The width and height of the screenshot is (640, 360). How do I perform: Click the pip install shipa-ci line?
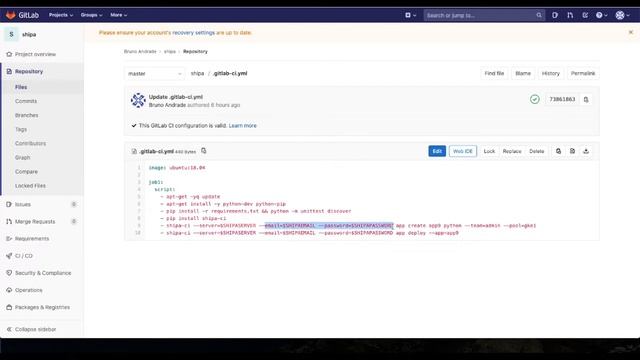(x=193, y=218)
